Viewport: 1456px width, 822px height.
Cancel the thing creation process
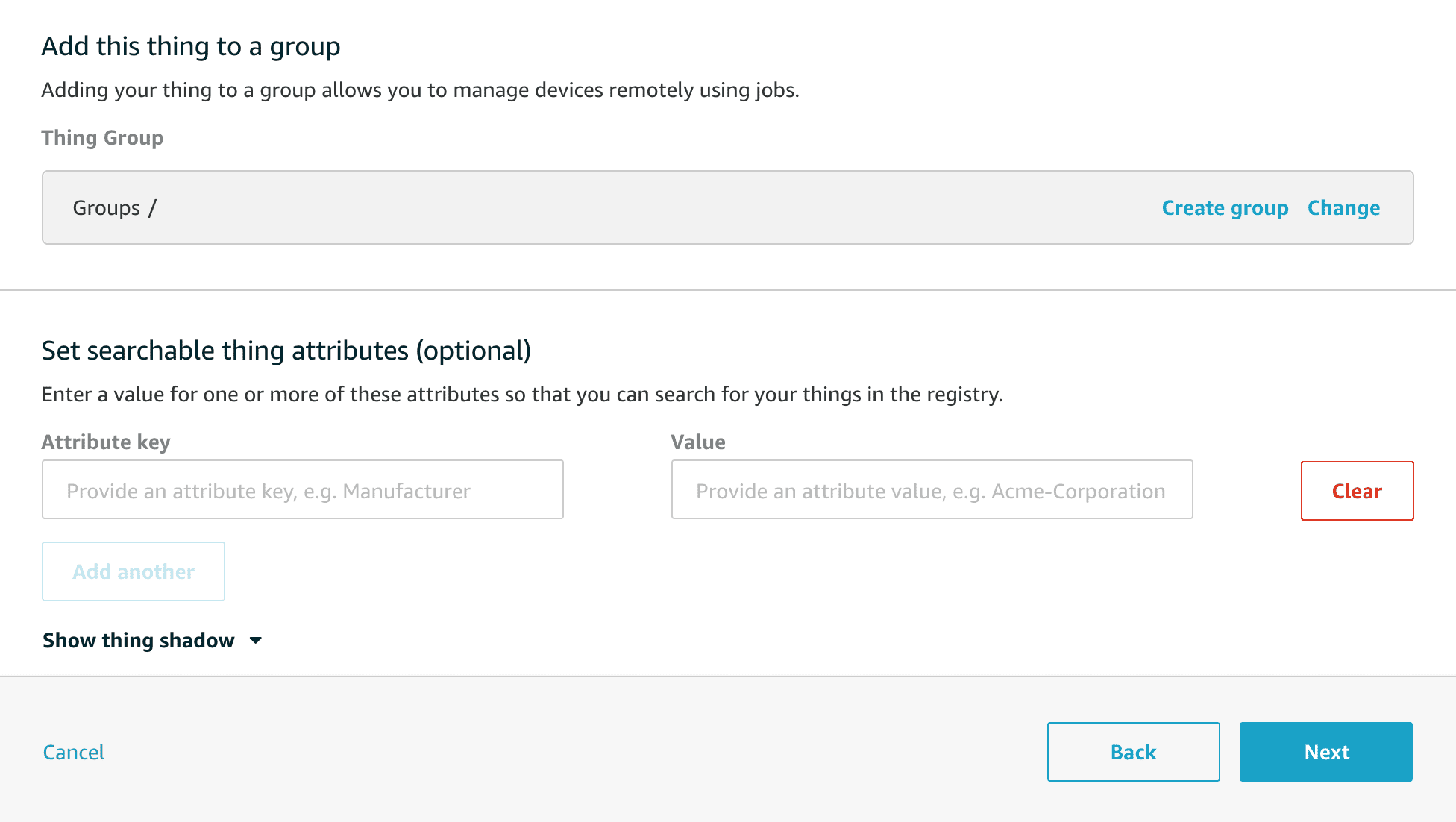(x=73, y=752)
